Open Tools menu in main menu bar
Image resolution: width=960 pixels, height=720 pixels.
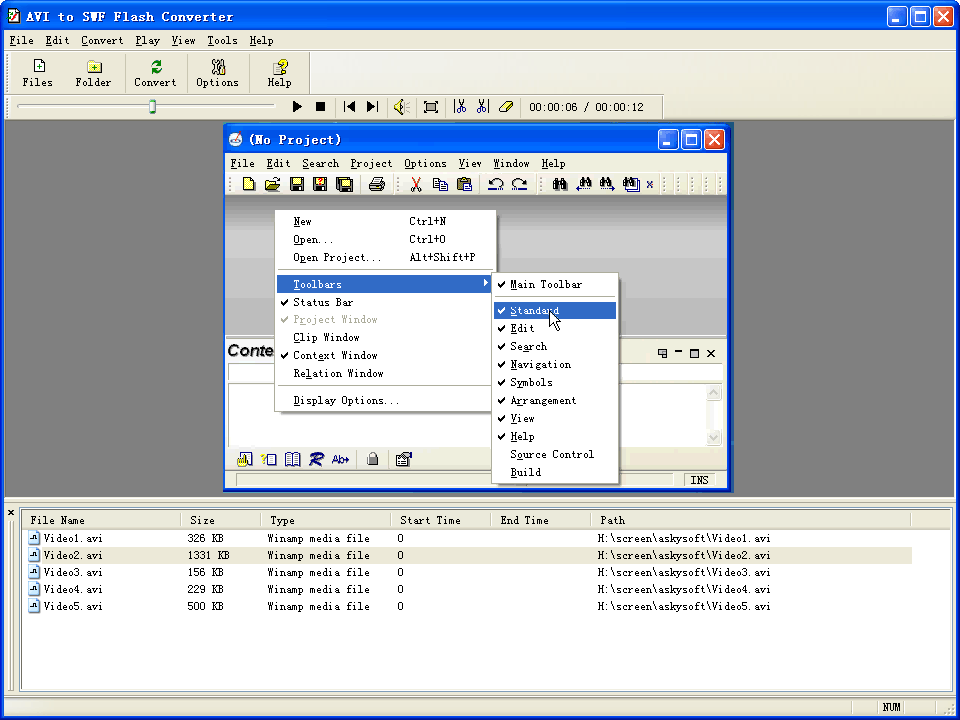tap(222, 40)
